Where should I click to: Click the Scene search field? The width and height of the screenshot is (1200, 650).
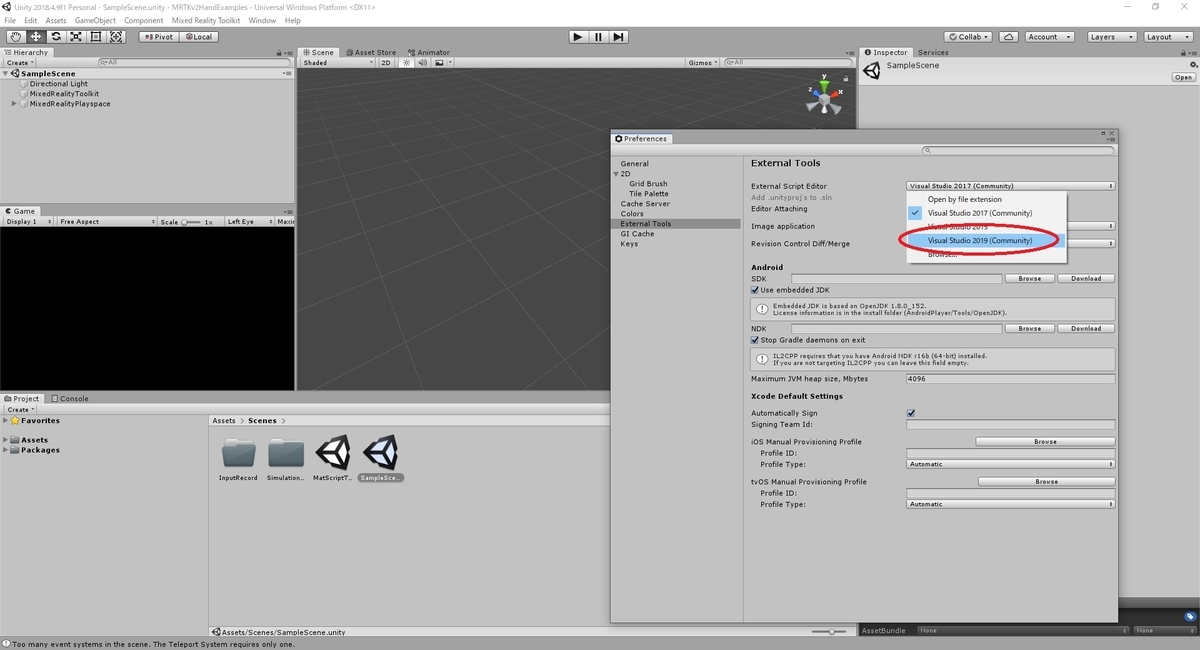(x=788, y=62)
